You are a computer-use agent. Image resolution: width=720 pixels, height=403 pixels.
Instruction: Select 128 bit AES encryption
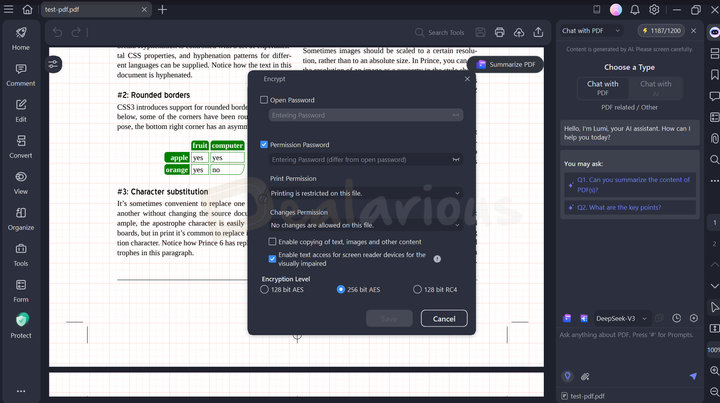click(x=264, y=289)
